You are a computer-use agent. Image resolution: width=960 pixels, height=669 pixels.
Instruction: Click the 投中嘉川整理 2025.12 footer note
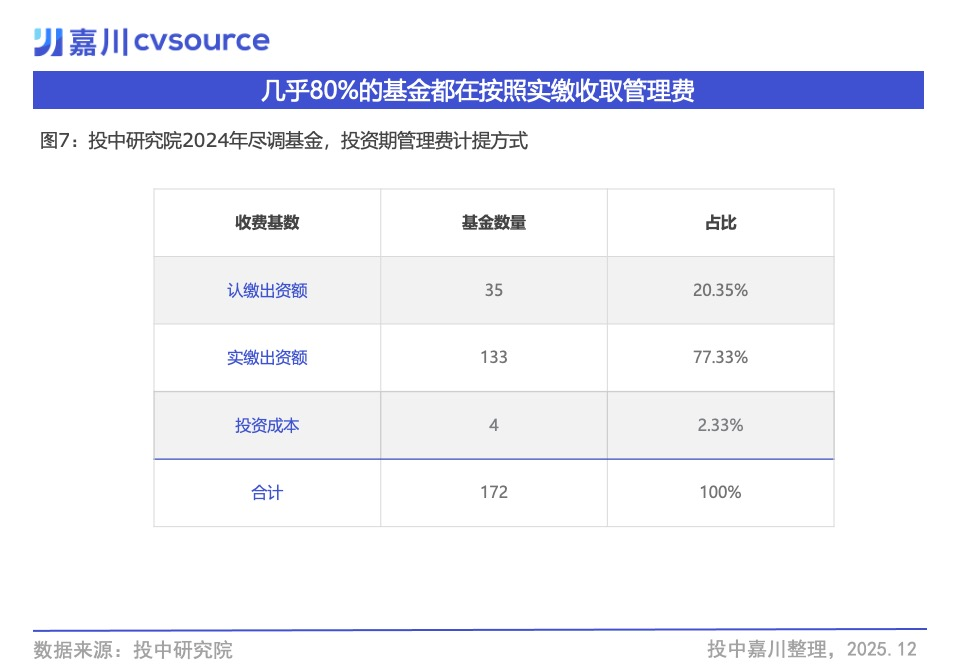[811, 650]
